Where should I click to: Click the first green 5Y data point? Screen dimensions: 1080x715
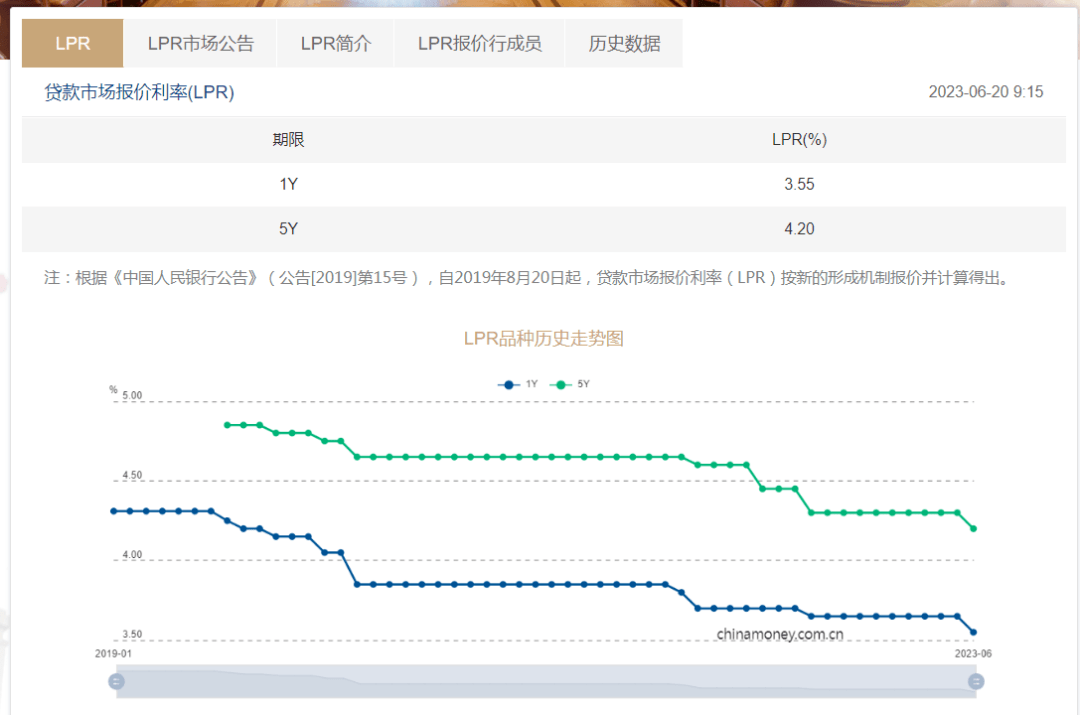click(228, 424)
